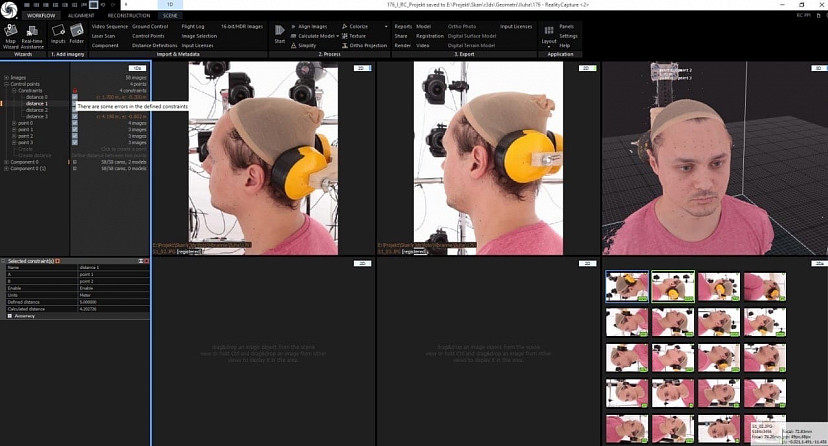Click Distance Definitions button

(154, 45)
